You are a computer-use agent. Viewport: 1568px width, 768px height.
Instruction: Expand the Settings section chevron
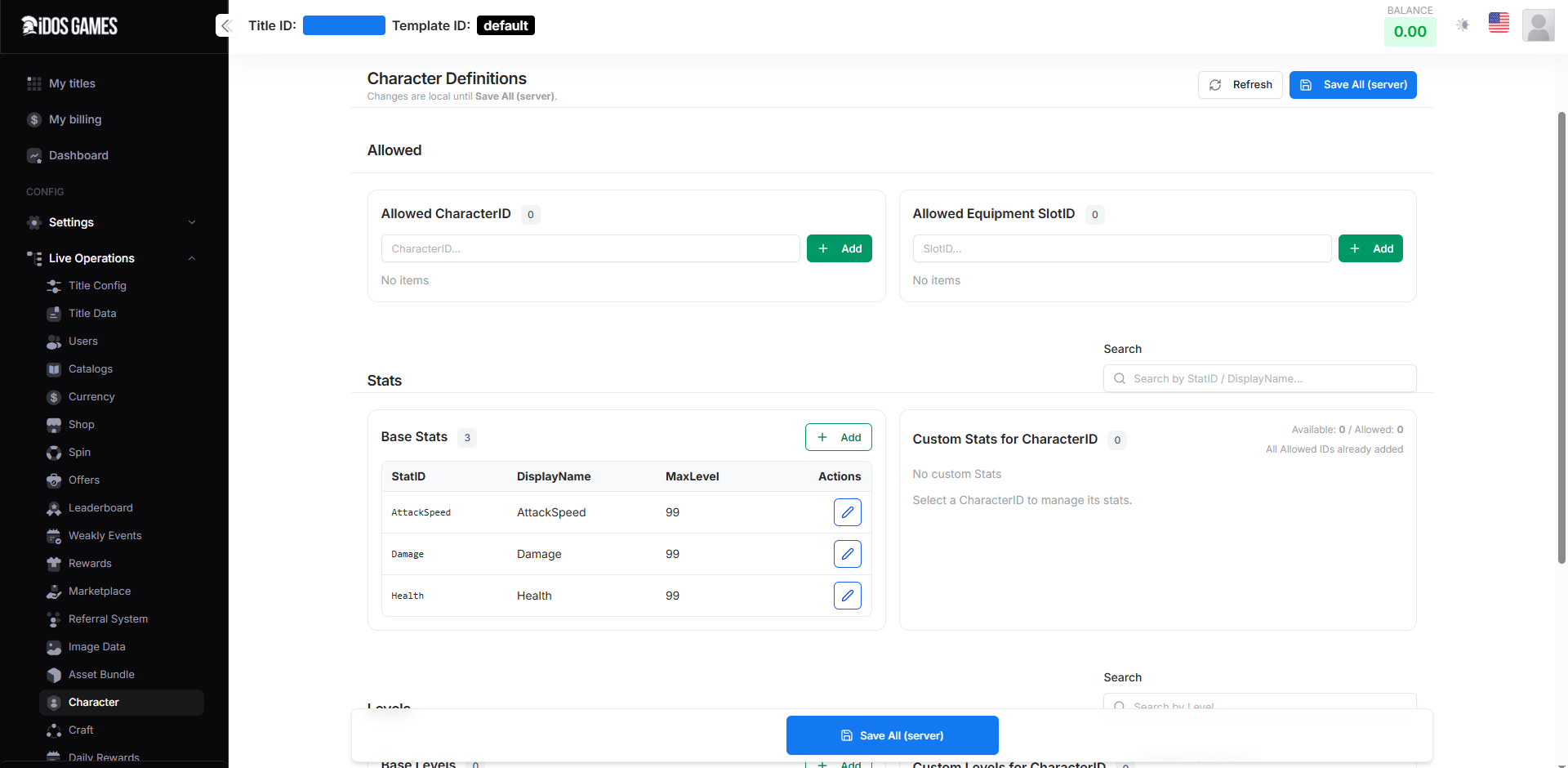point(192,222)
